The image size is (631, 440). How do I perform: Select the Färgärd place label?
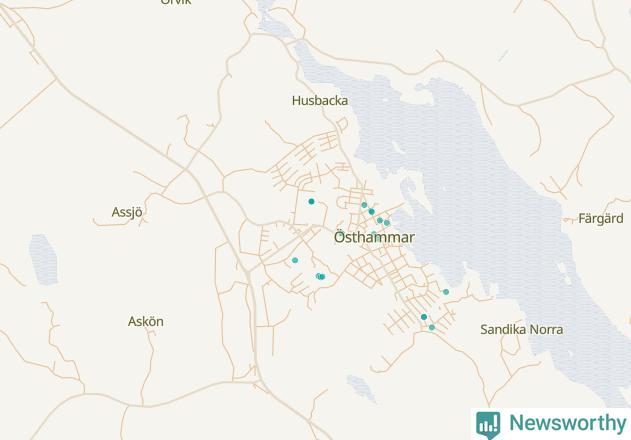601,219
